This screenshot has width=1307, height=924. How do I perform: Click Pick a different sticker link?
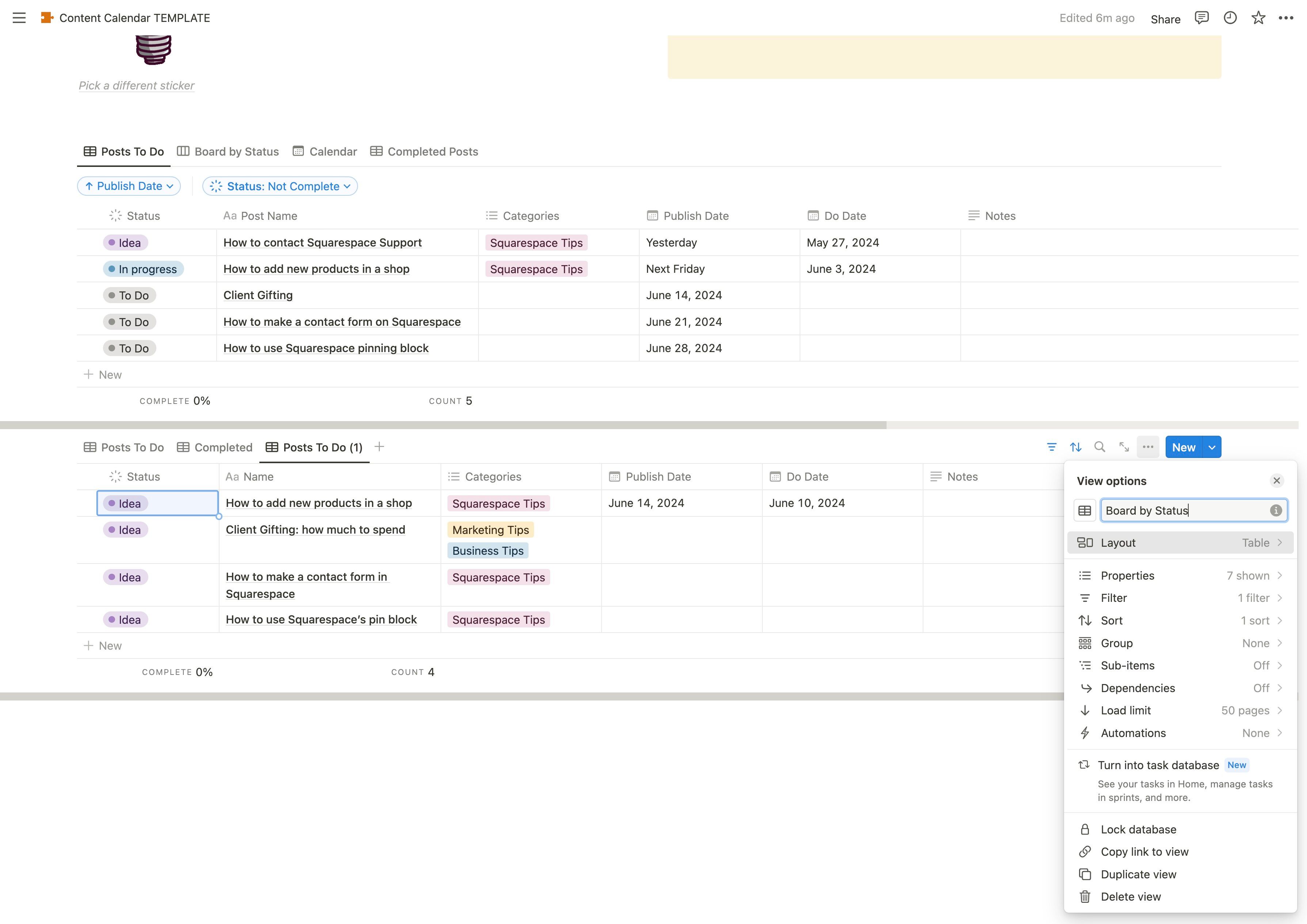click(x=137, y=85)
